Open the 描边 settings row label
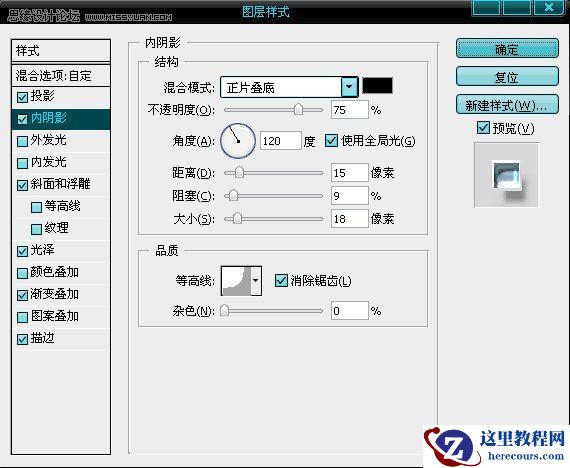 click(x=43, y=338)
